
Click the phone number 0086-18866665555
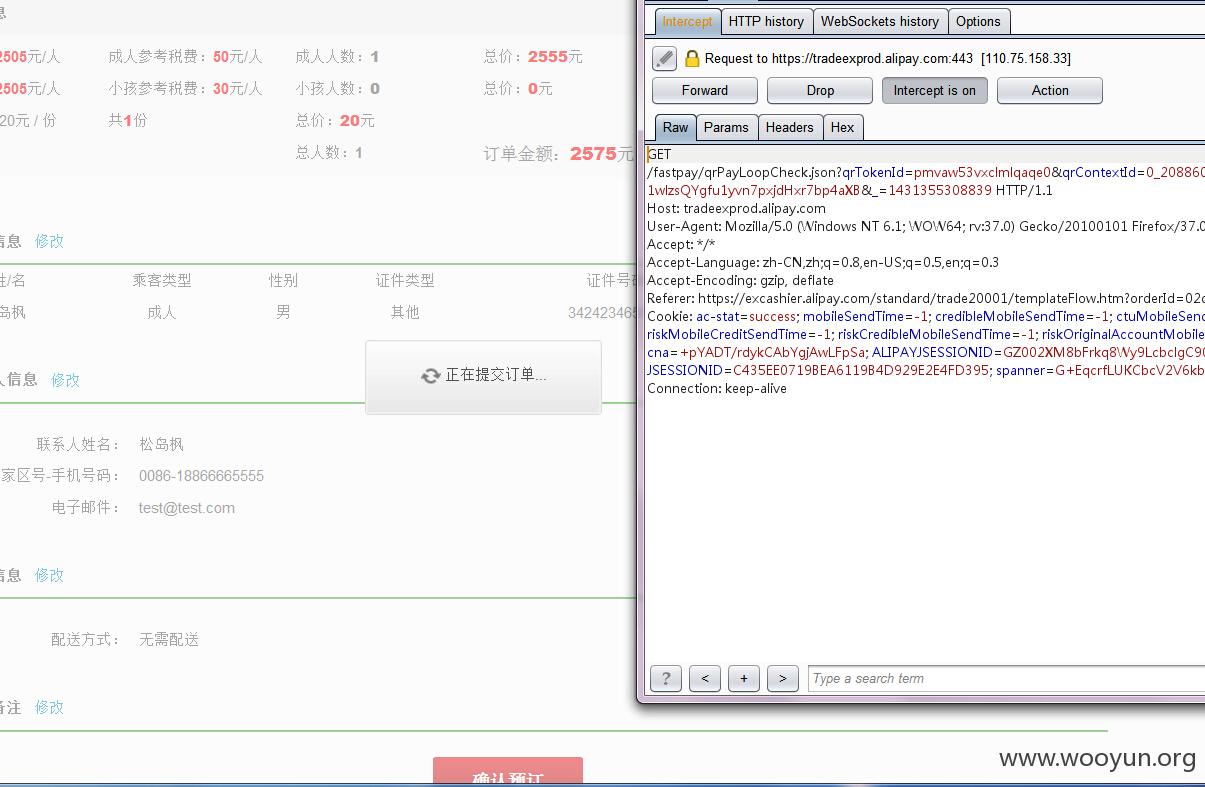(x=201, y=476)
